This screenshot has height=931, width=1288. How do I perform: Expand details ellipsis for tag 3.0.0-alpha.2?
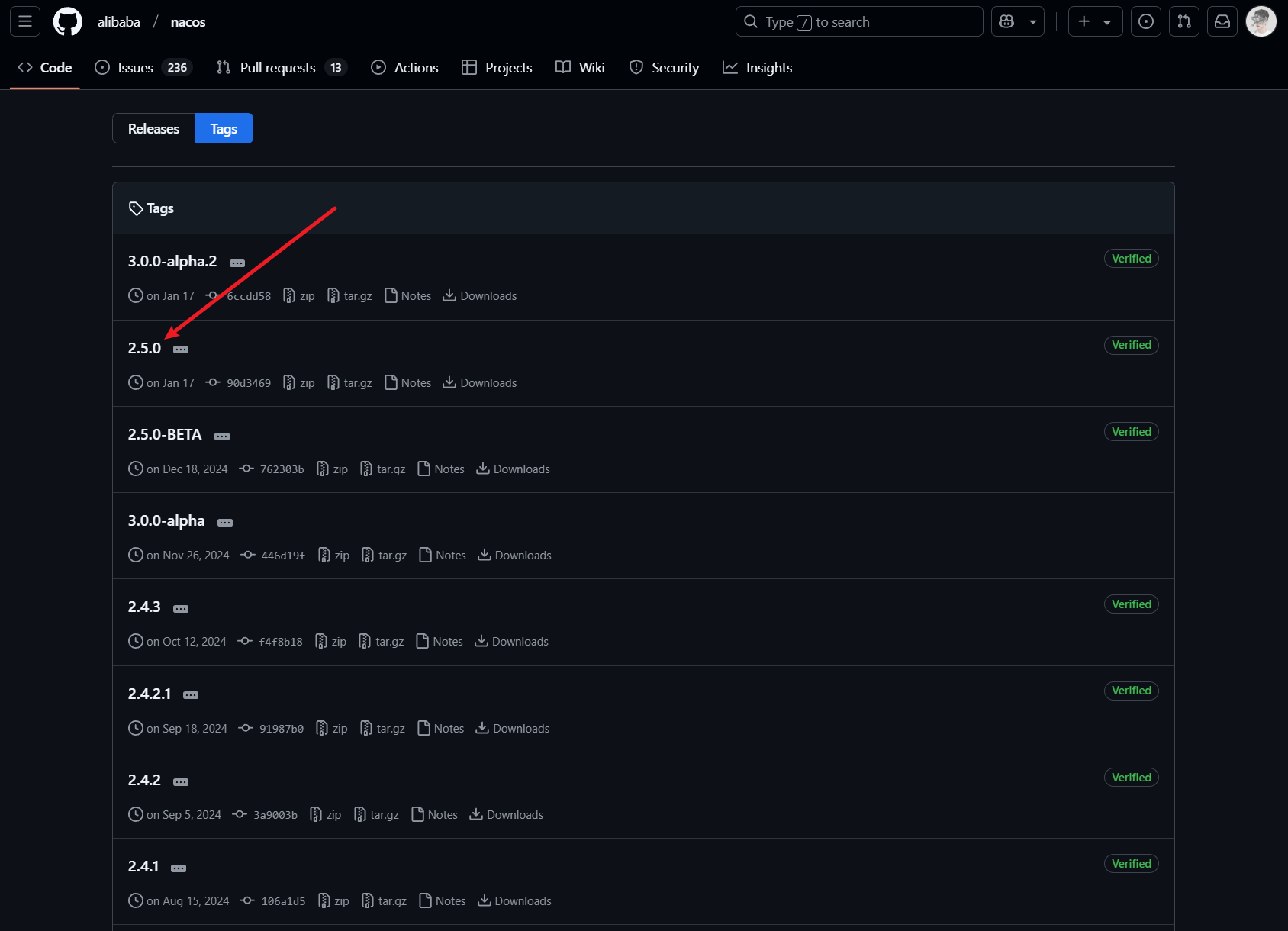click(x=237, y=263)
